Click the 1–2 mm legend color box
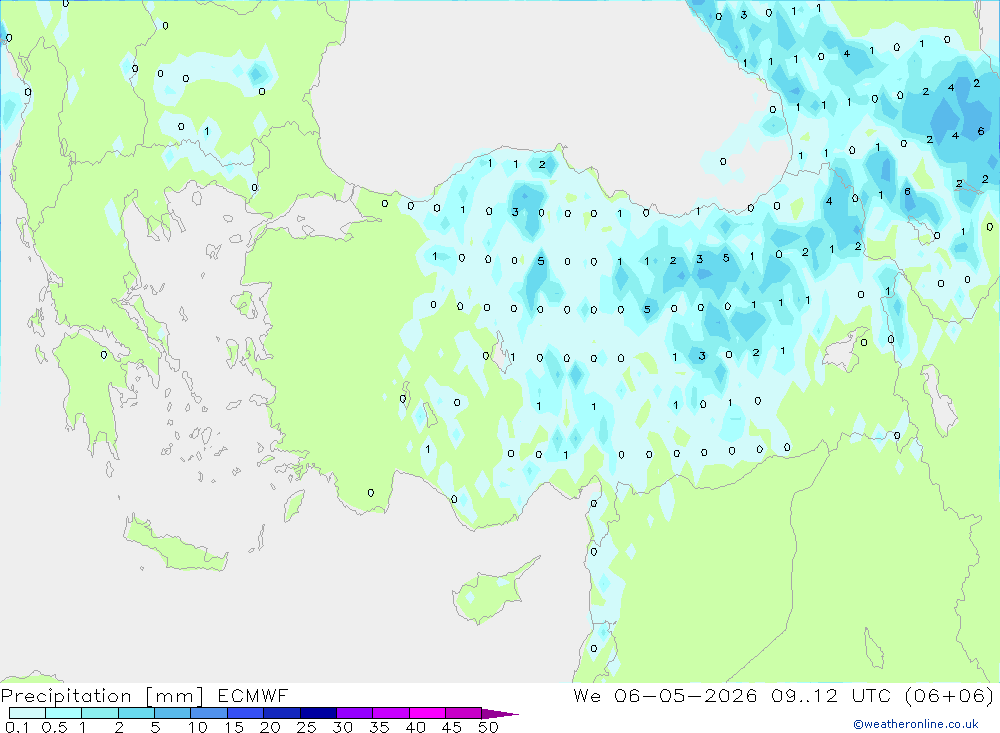The height and width of the screenshot is (733, 1000). [x=100, y=713]
